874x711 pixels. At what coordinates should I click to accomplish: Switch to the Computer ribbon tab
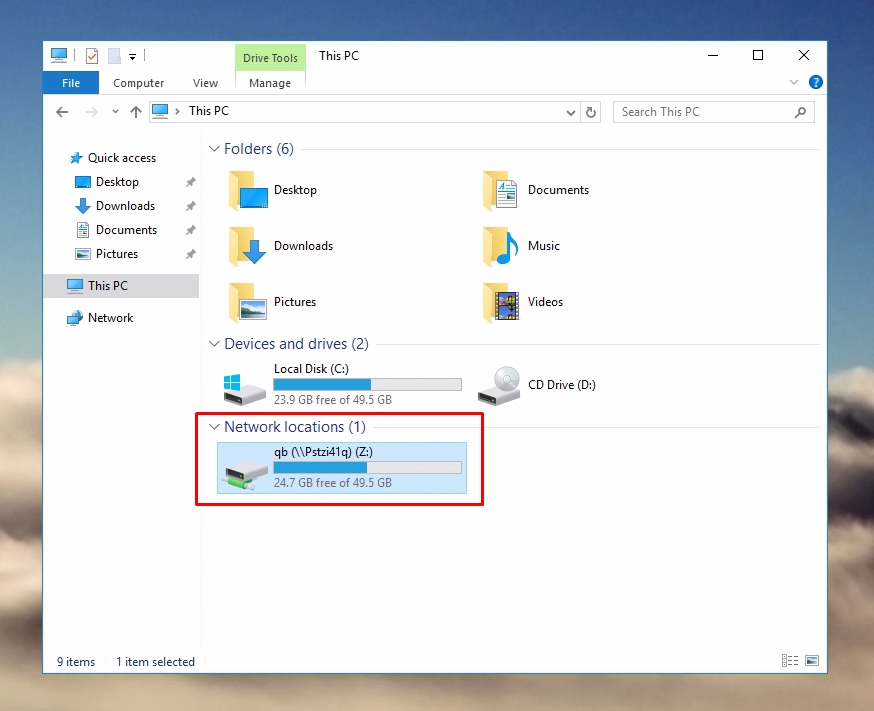click(138, 83)
